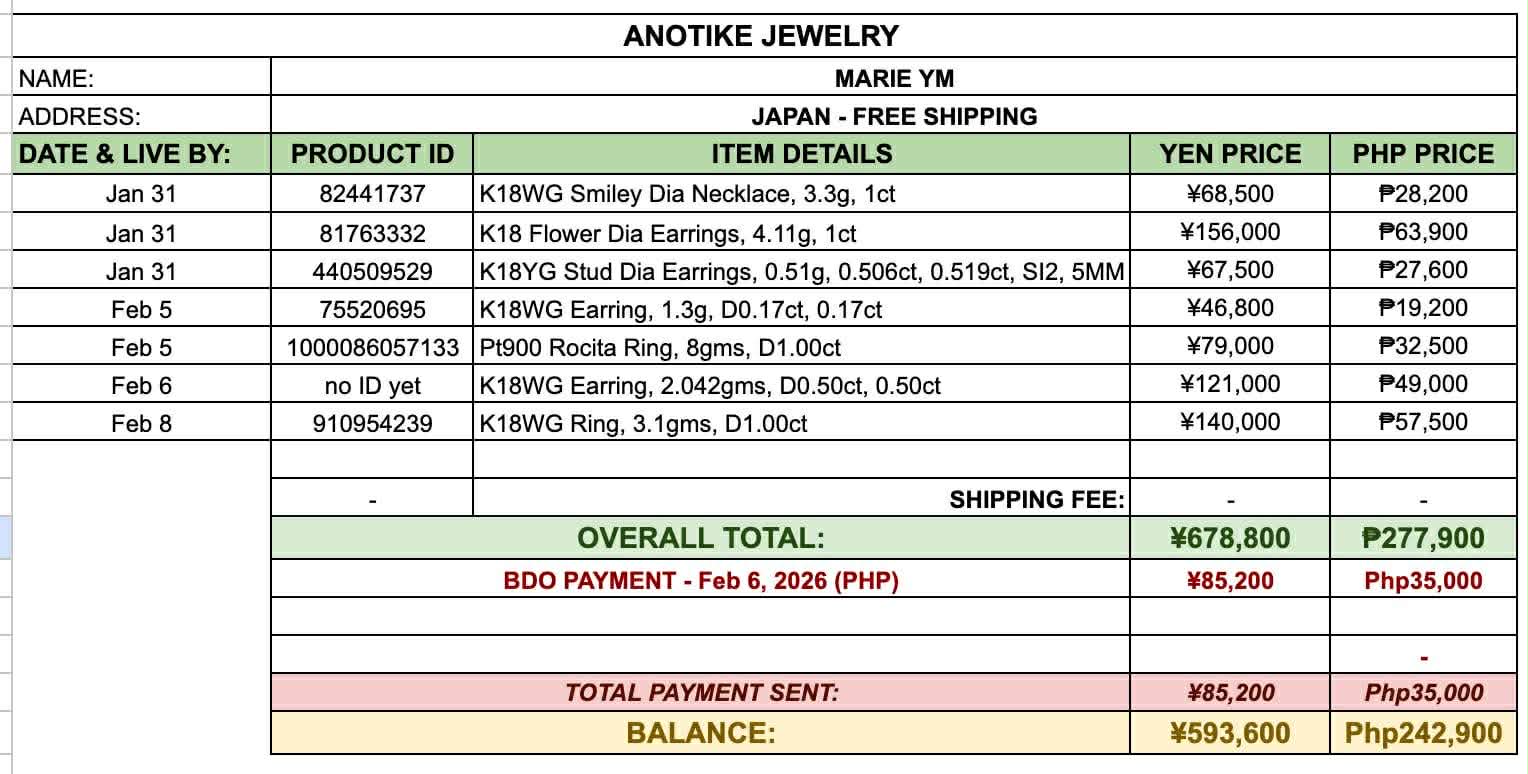
Task: Select the PRODUCT ID column header
Action: coord(372,154)
